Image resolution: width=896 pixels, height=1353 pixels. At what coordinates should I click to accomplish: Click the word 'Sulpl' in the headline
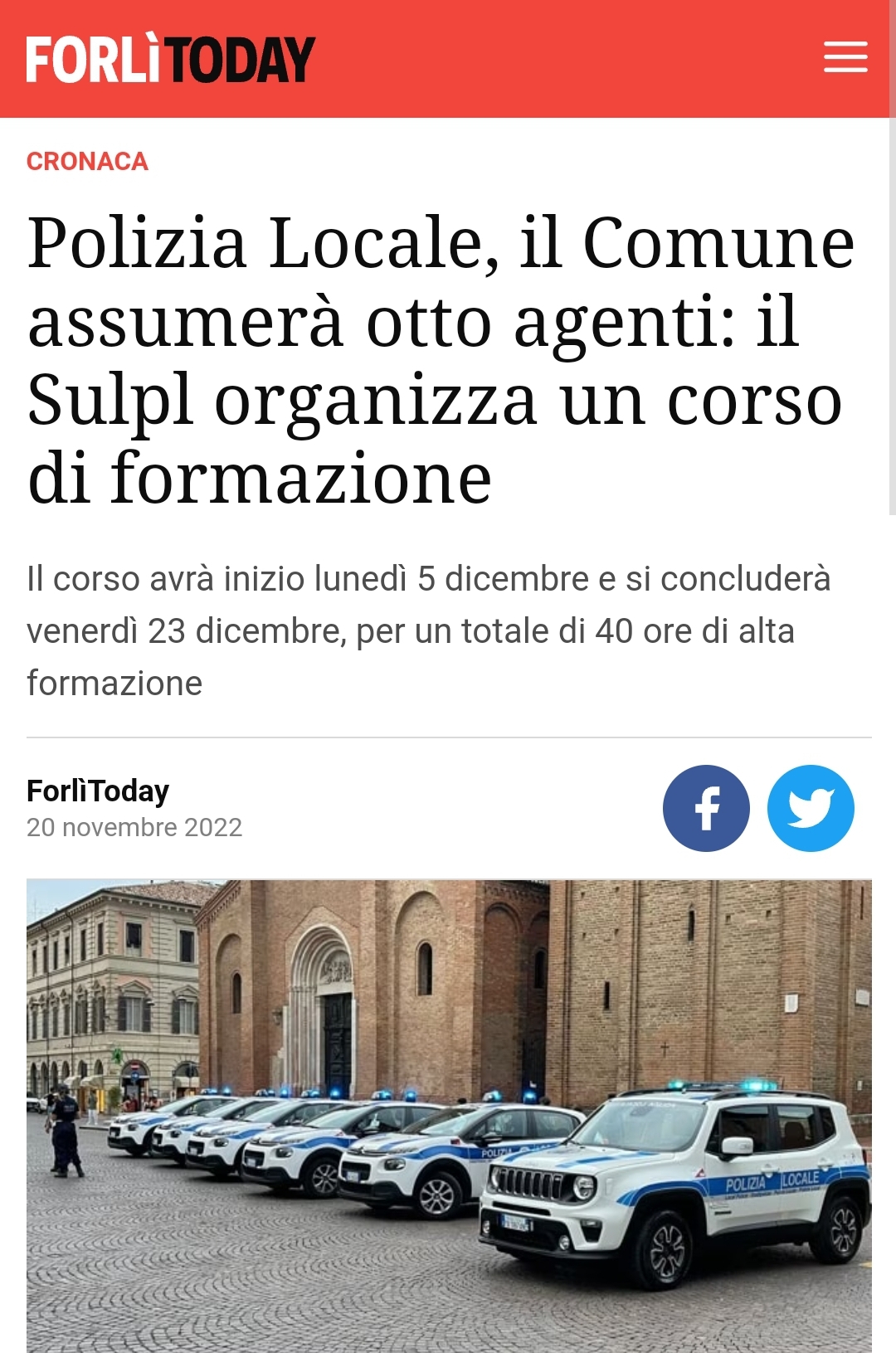[110, 402]
